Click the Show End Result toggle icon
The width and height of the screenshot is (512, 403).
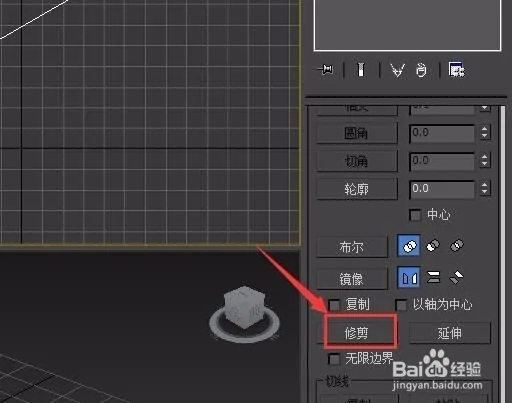point(361,70)
